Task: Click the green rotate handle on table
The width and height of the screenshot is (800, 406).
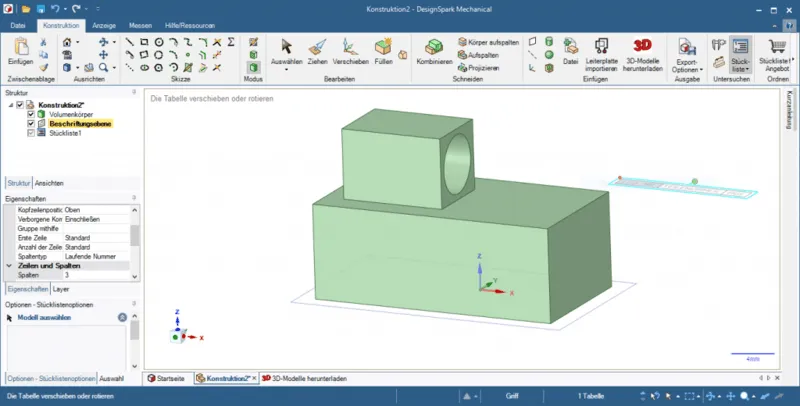Action: 694,181
